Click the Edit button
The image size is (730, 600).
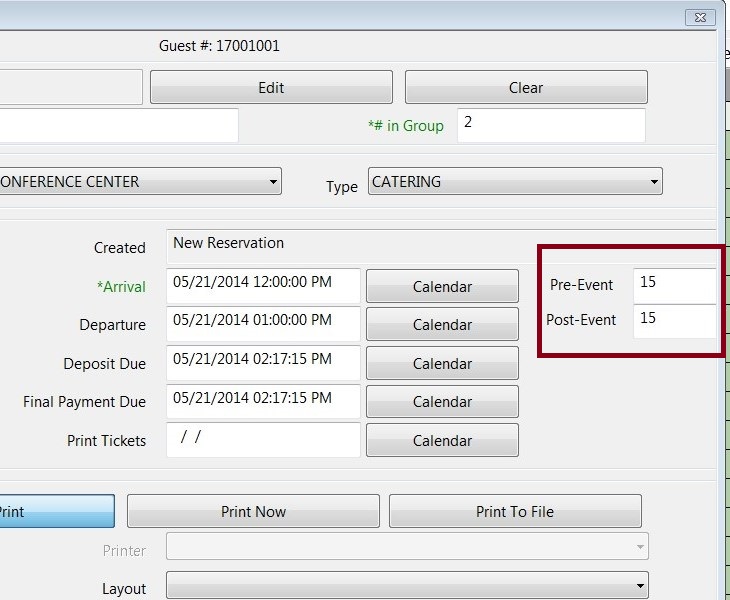(x=271, y=87)
